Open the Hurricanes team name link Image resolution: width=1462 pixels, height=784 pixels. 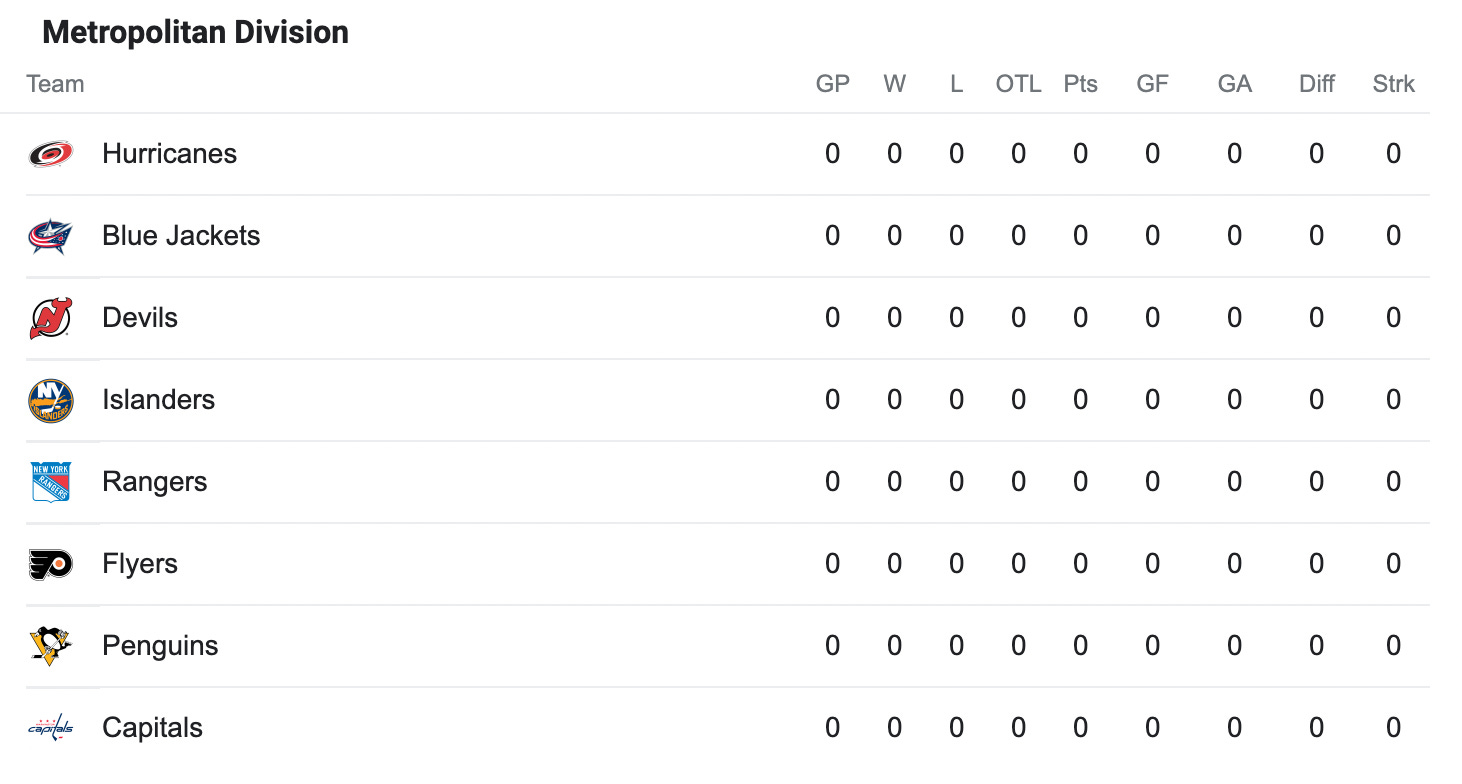pos(170,154)
